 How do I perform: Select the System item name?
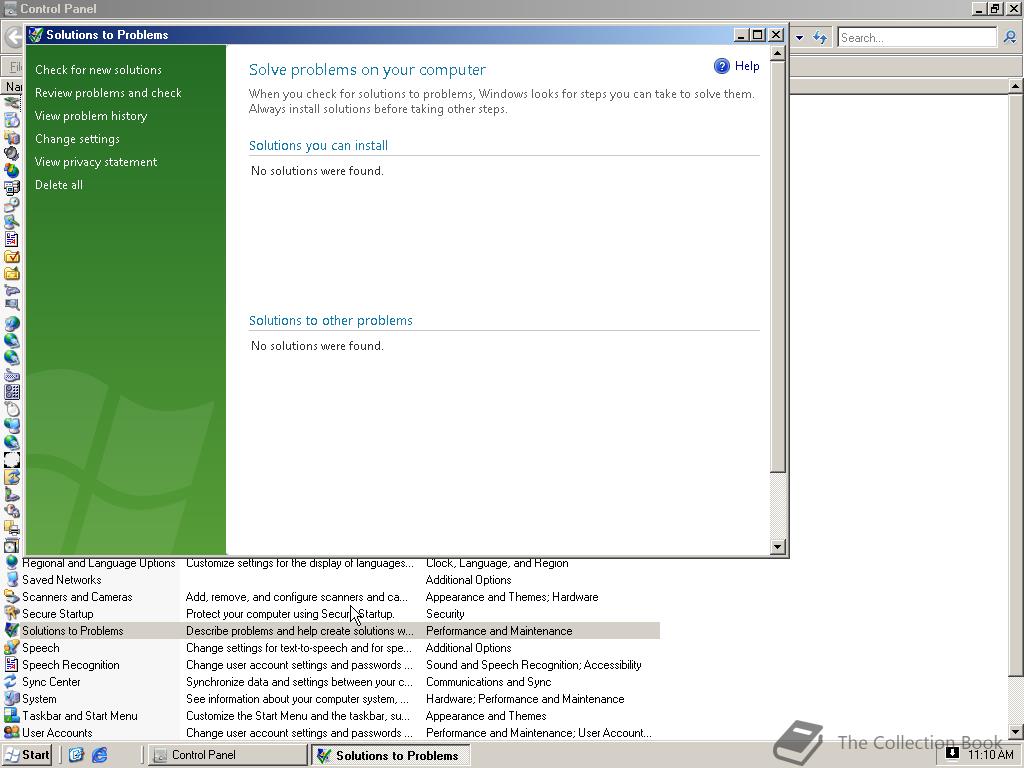point(39,698)
